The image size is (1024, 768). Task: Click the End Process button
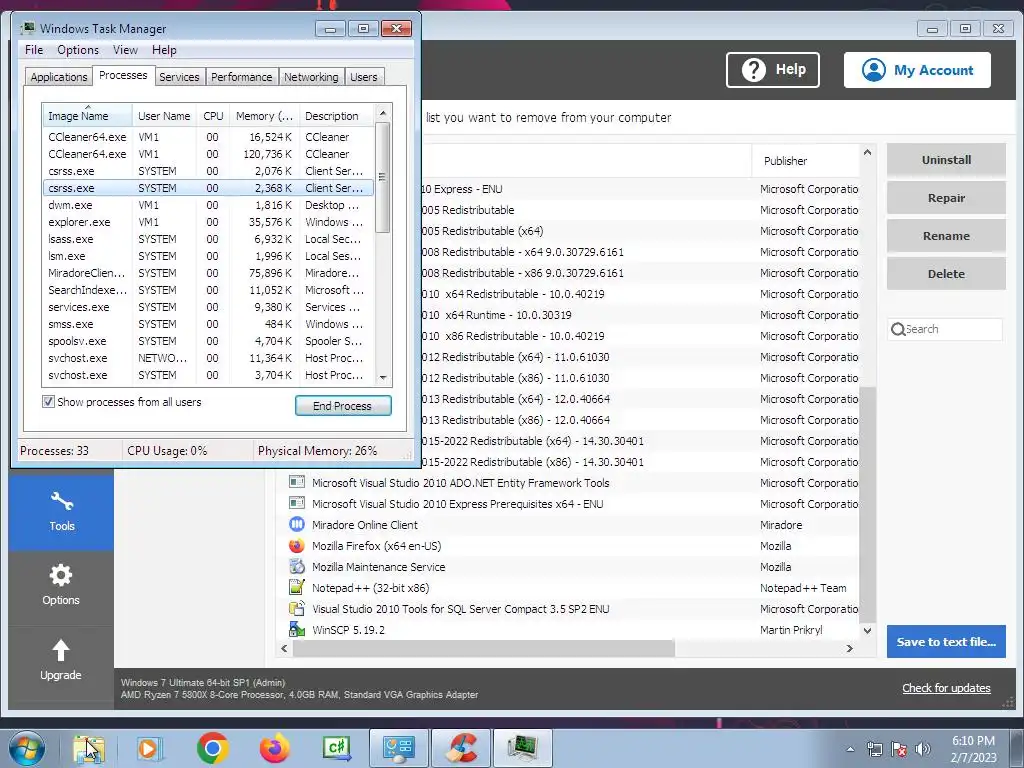click(x=343, y=406)
